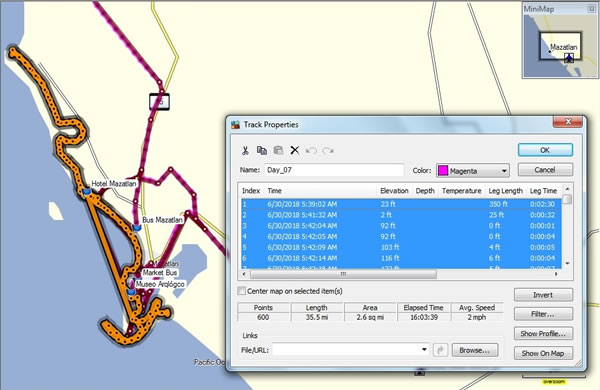Click the Delete X icon
600x390 pixels.
coord(295,150)
